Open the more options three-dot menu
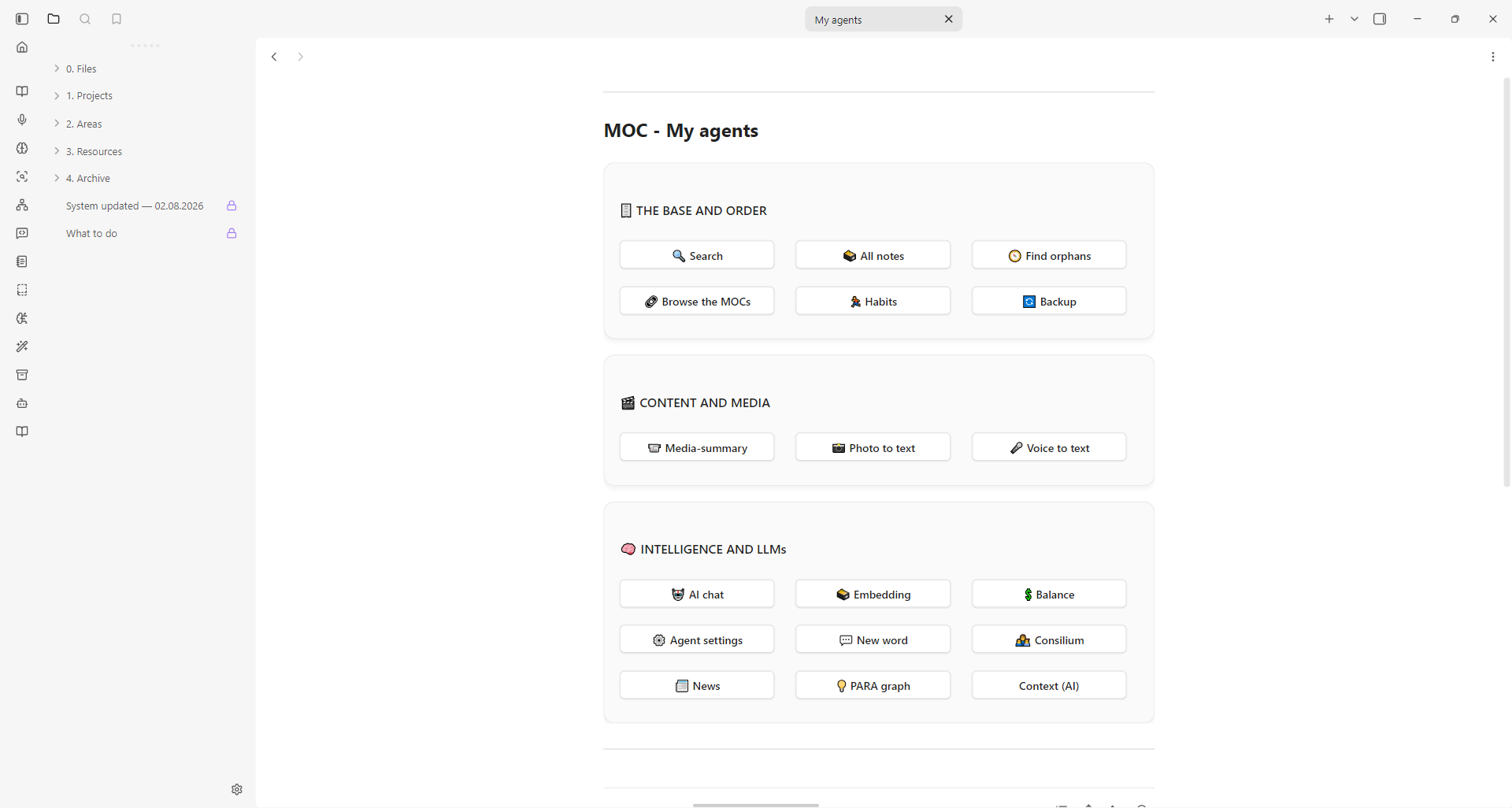 (1493, 57)
